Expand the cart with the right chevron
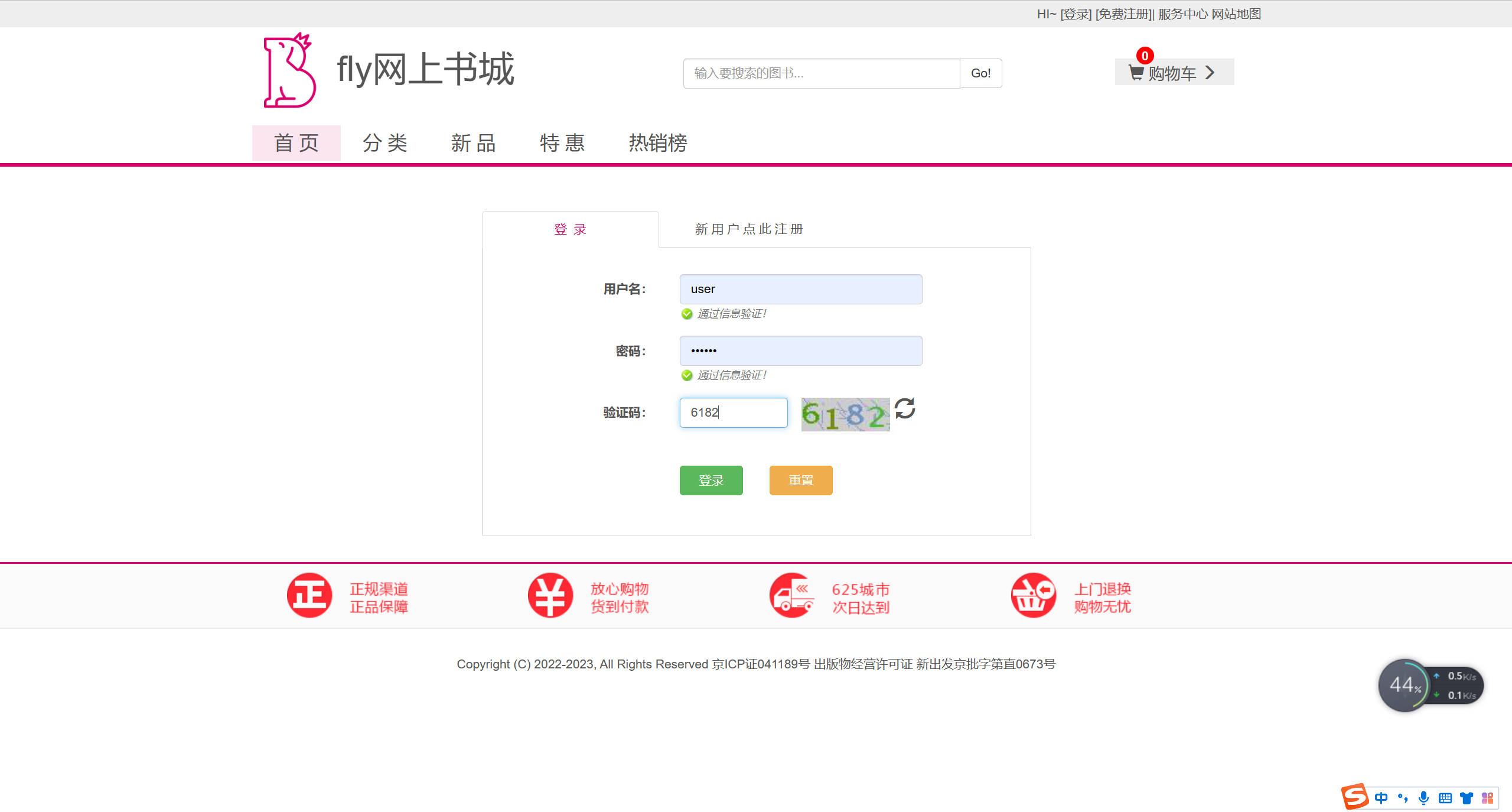Viewport: 1512px width, 812px height. (1210, 72)
